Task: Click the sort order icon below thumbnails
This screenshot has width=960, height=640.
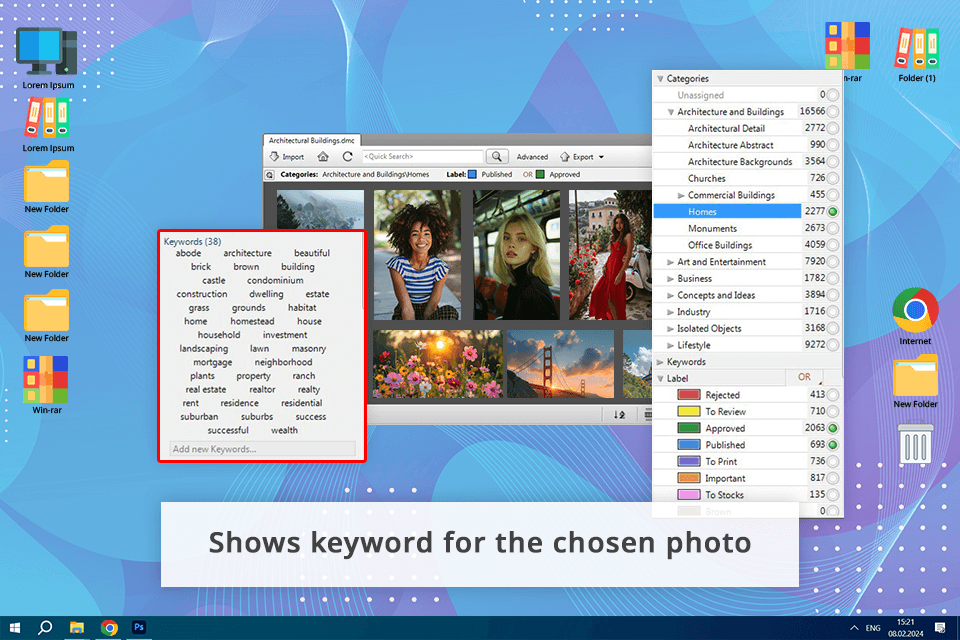Action: [x=619, y=415]
